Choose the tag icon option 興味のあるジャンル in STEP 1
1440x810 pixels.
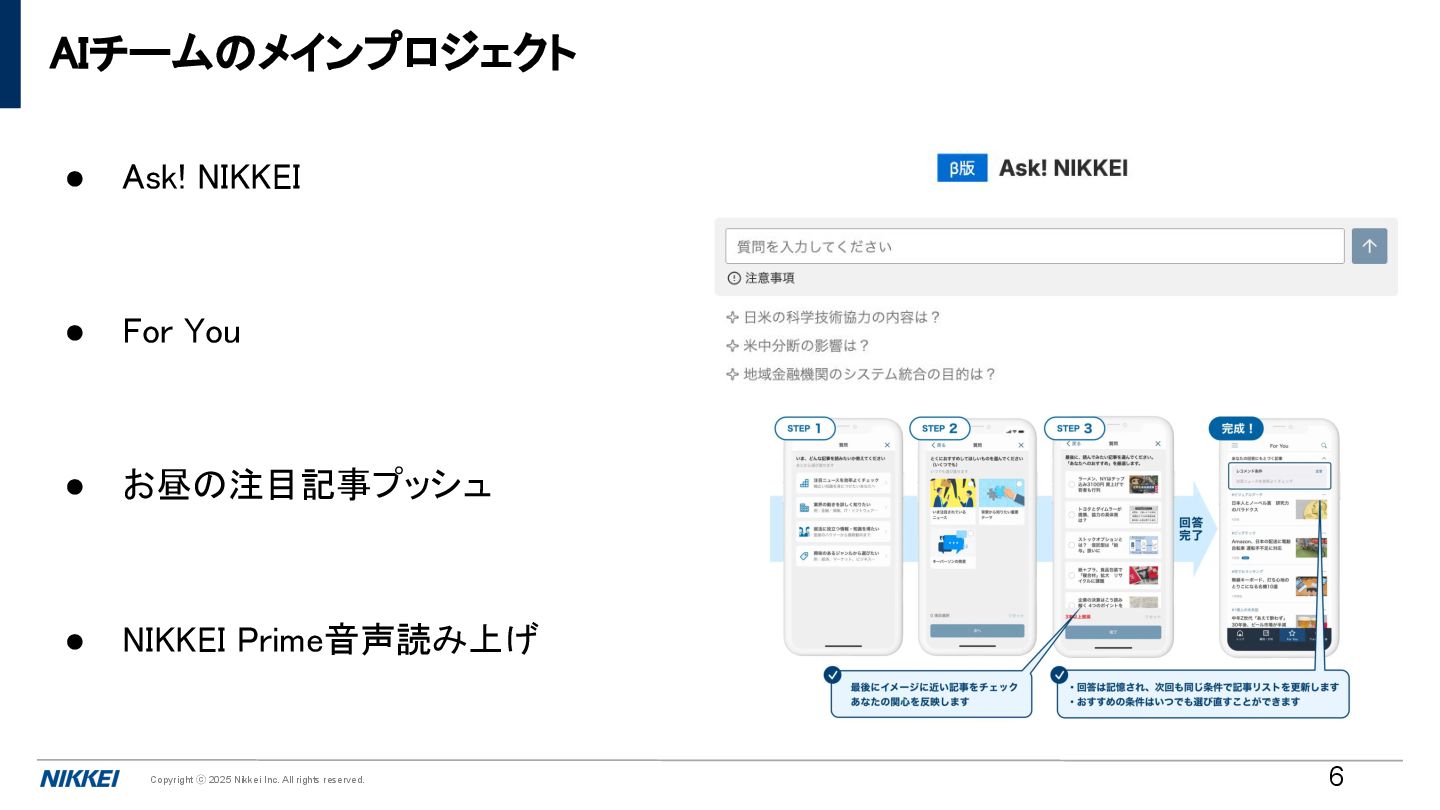(842, 556)
